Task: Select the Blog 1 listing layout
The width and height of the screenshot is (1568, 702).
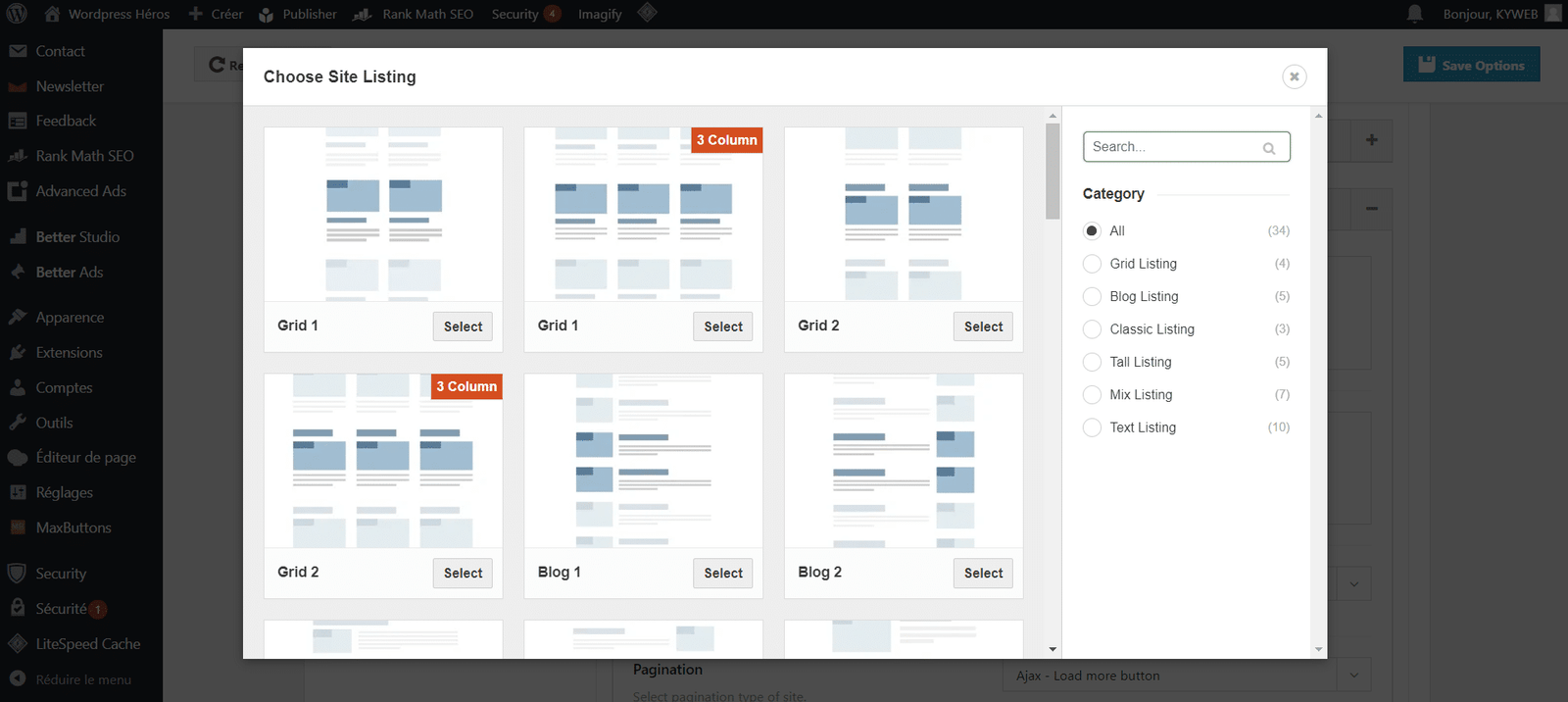Action: point(722,574)
